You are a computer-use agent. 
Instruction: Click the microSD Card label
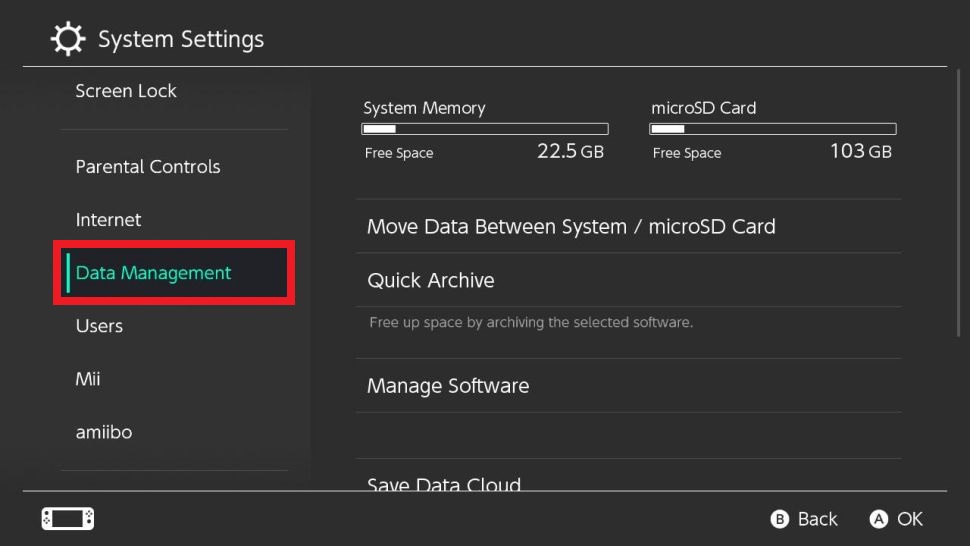703,108
